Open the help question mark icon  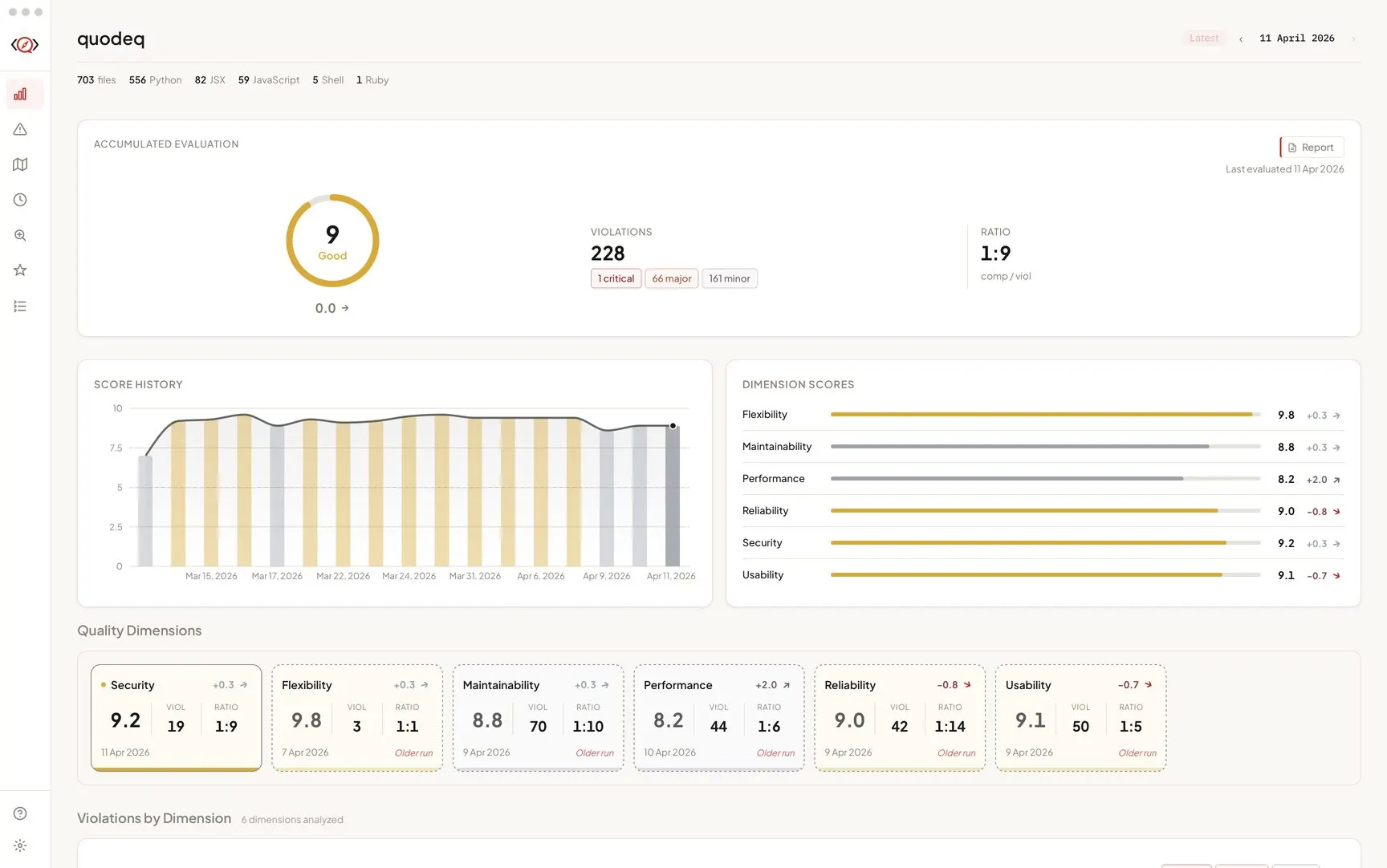click(x=20, y=813)
